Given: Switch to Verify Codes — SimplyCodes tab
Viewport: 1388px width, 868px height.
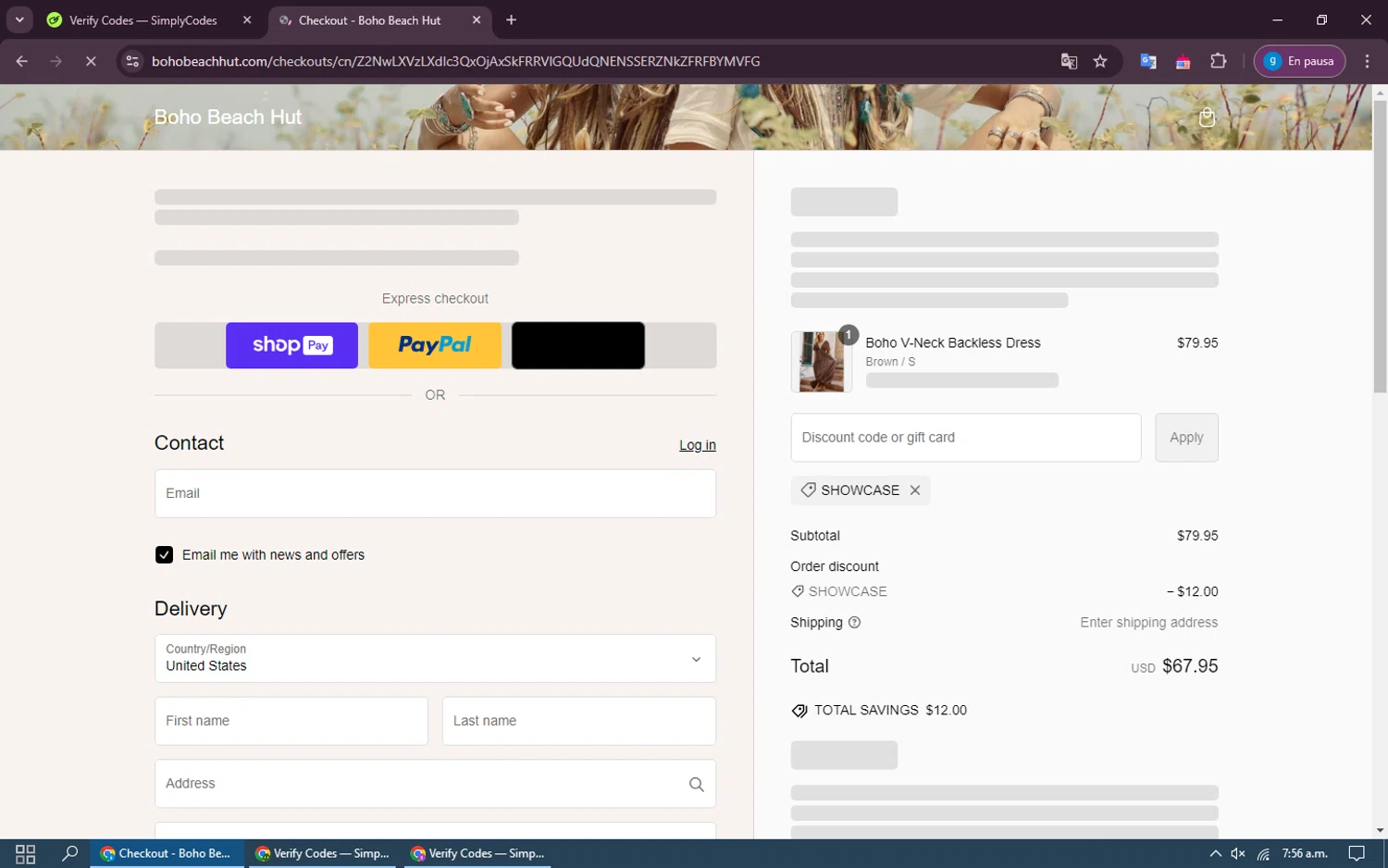Looking at the screenshot, I should [143, 20].
